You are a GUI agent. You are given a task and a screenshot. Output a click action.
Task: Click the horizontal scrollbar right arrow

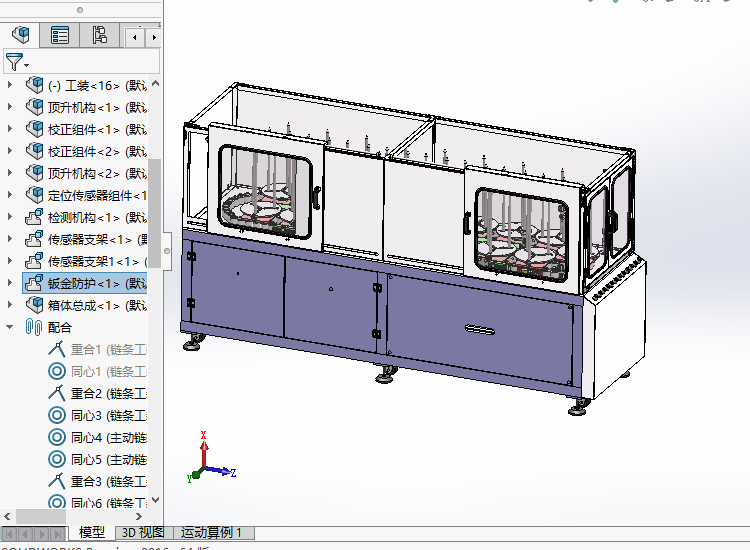139,517
